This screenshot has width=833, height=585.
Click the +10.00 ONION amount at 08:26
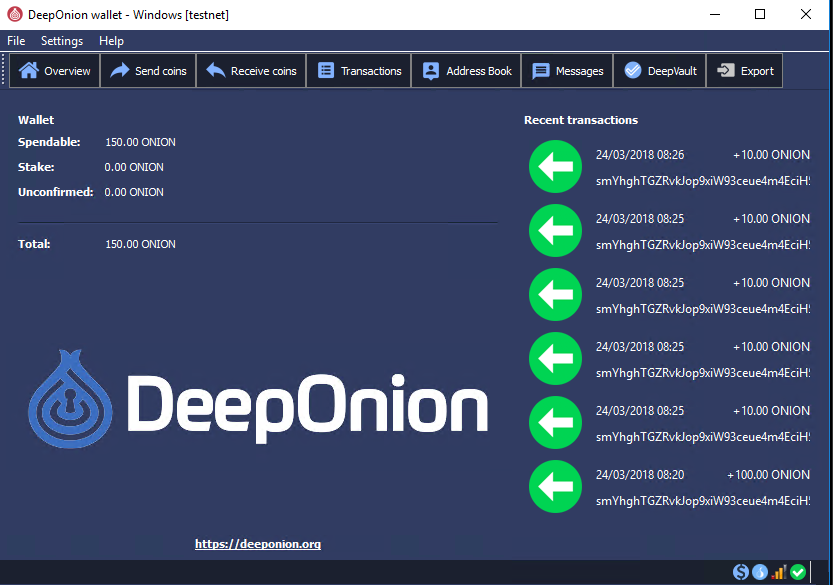click(x=771, y=155)
